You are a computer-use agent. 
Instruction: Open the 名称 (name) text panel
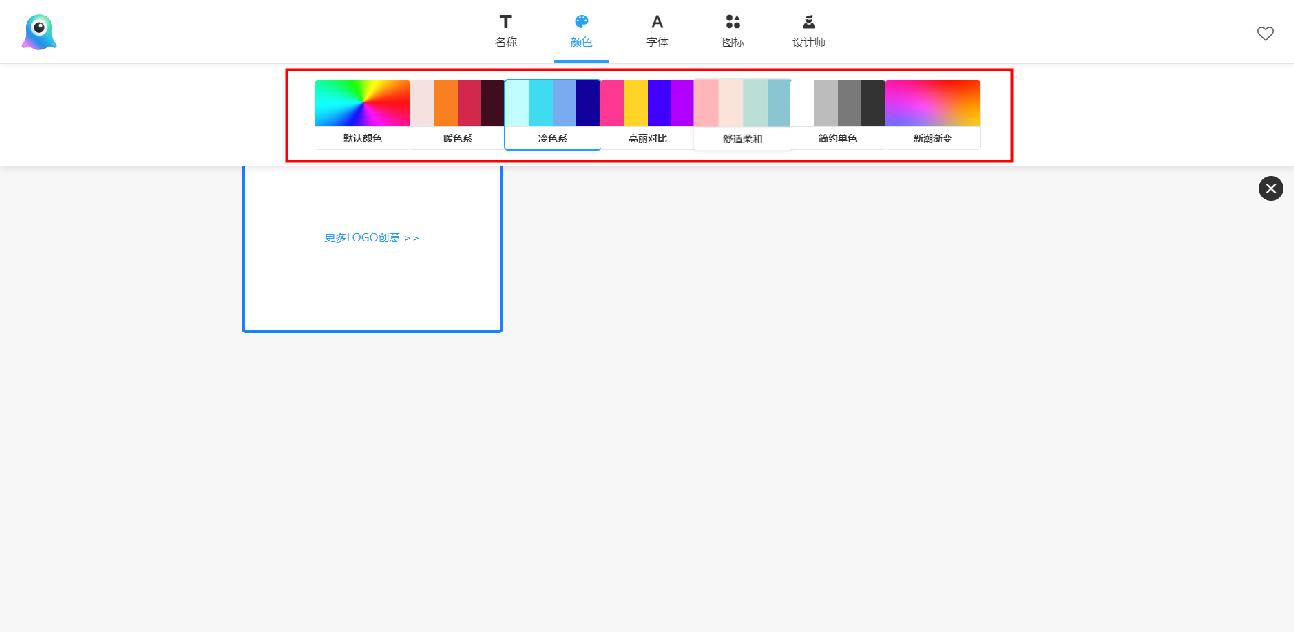click(x=505, y=30)
